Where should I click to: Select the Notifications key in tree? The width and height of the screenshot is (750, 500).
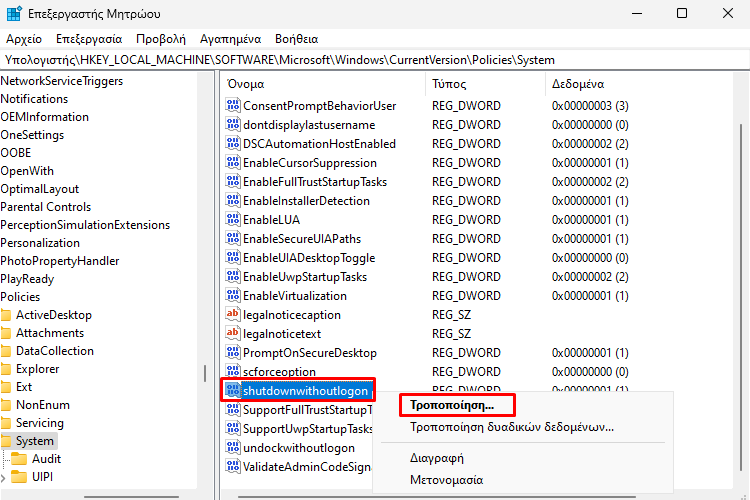tap(34, 99)
